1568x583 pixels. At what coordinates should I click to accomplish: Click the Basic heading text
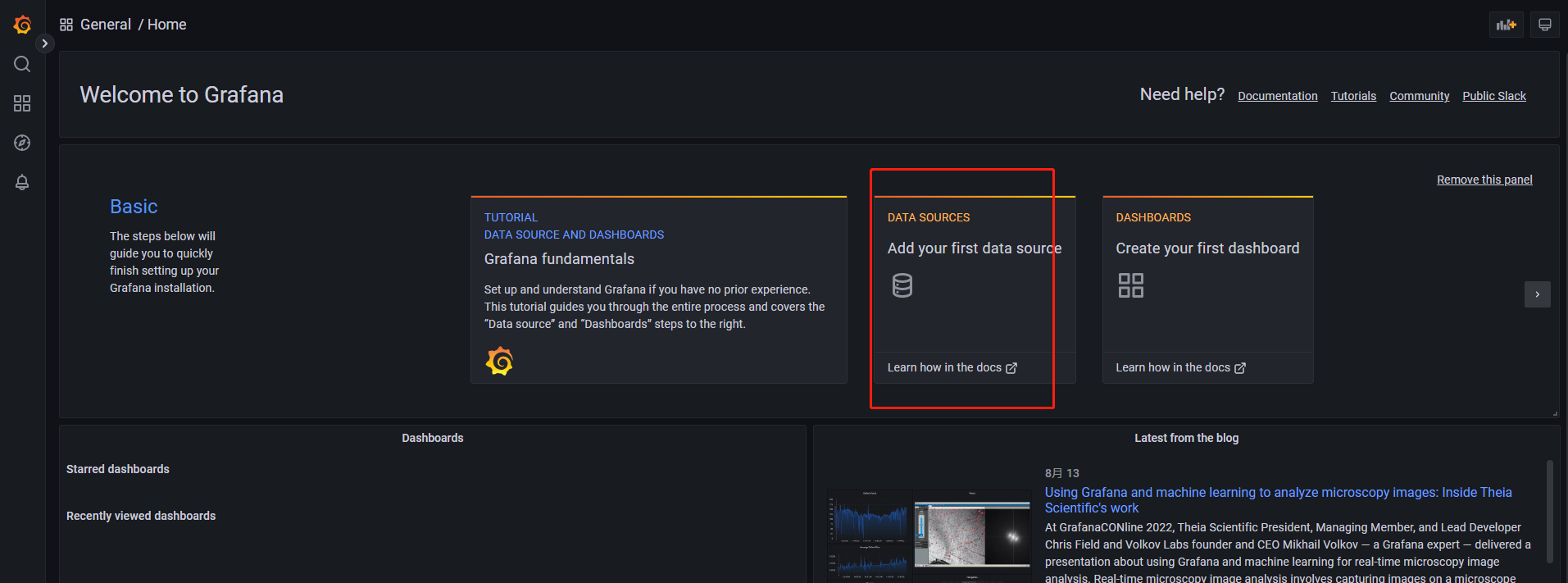coord(134,207)
